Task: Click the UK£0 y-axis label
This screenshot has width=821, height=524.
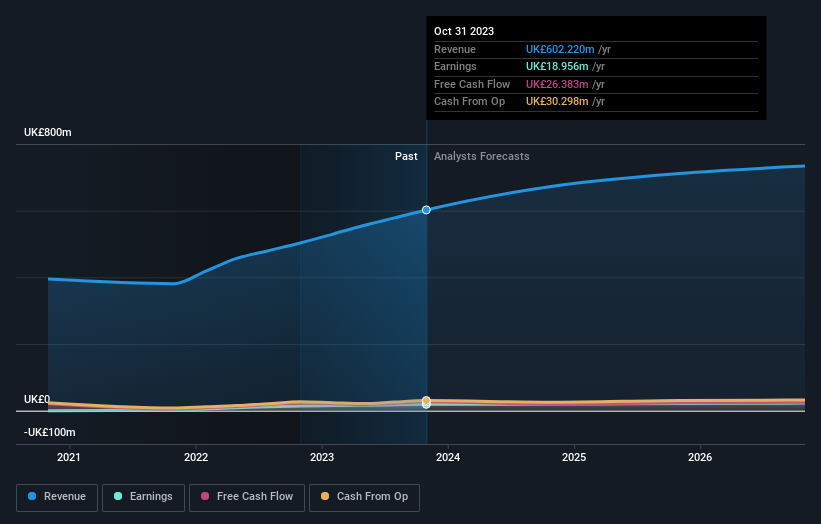Action: point(37,399)
